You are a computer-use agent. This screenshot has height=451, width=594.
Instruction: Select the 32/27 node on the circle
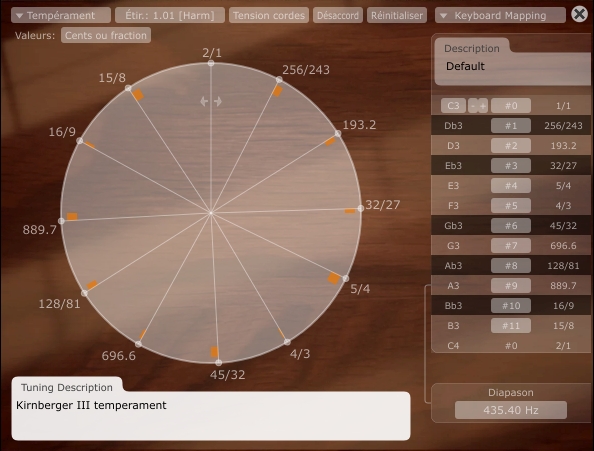[360, 208]
